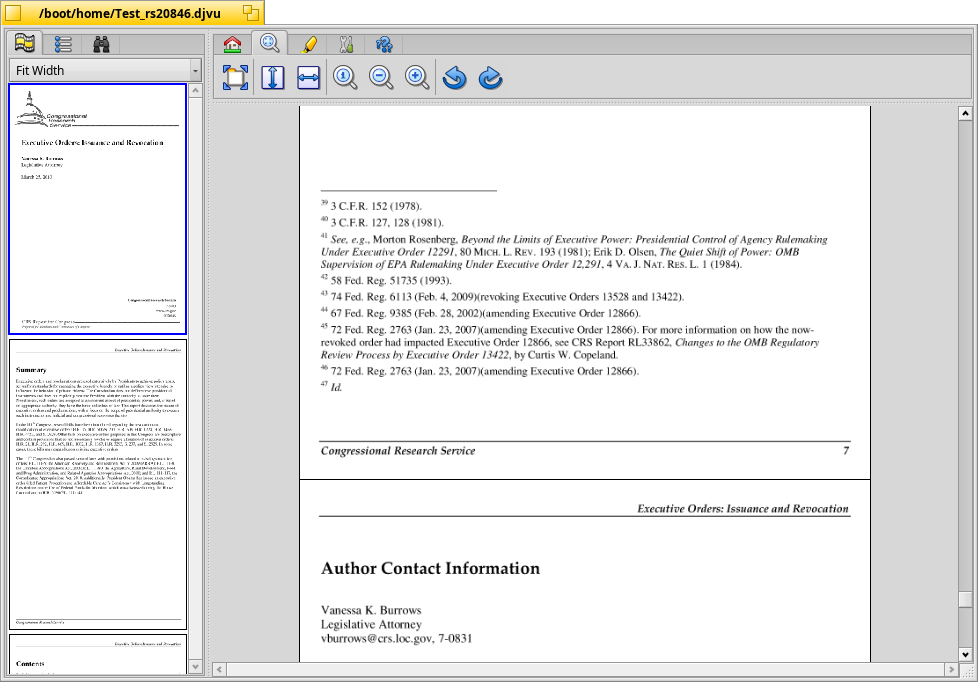
Task: Click the email vburrows@crs.loc.gov
Action: (x=376, y=638)
